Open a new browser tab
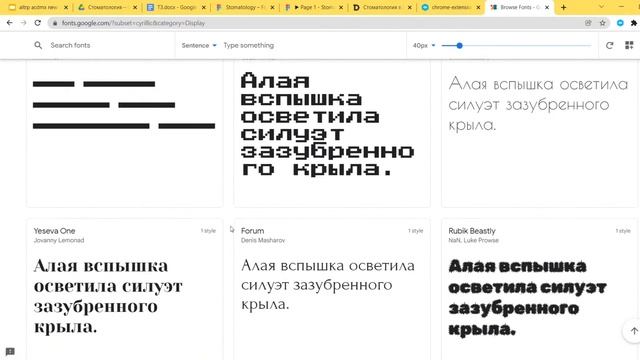Image resolution: width=640 pixels, height=360 pixels. click(563, 7)
